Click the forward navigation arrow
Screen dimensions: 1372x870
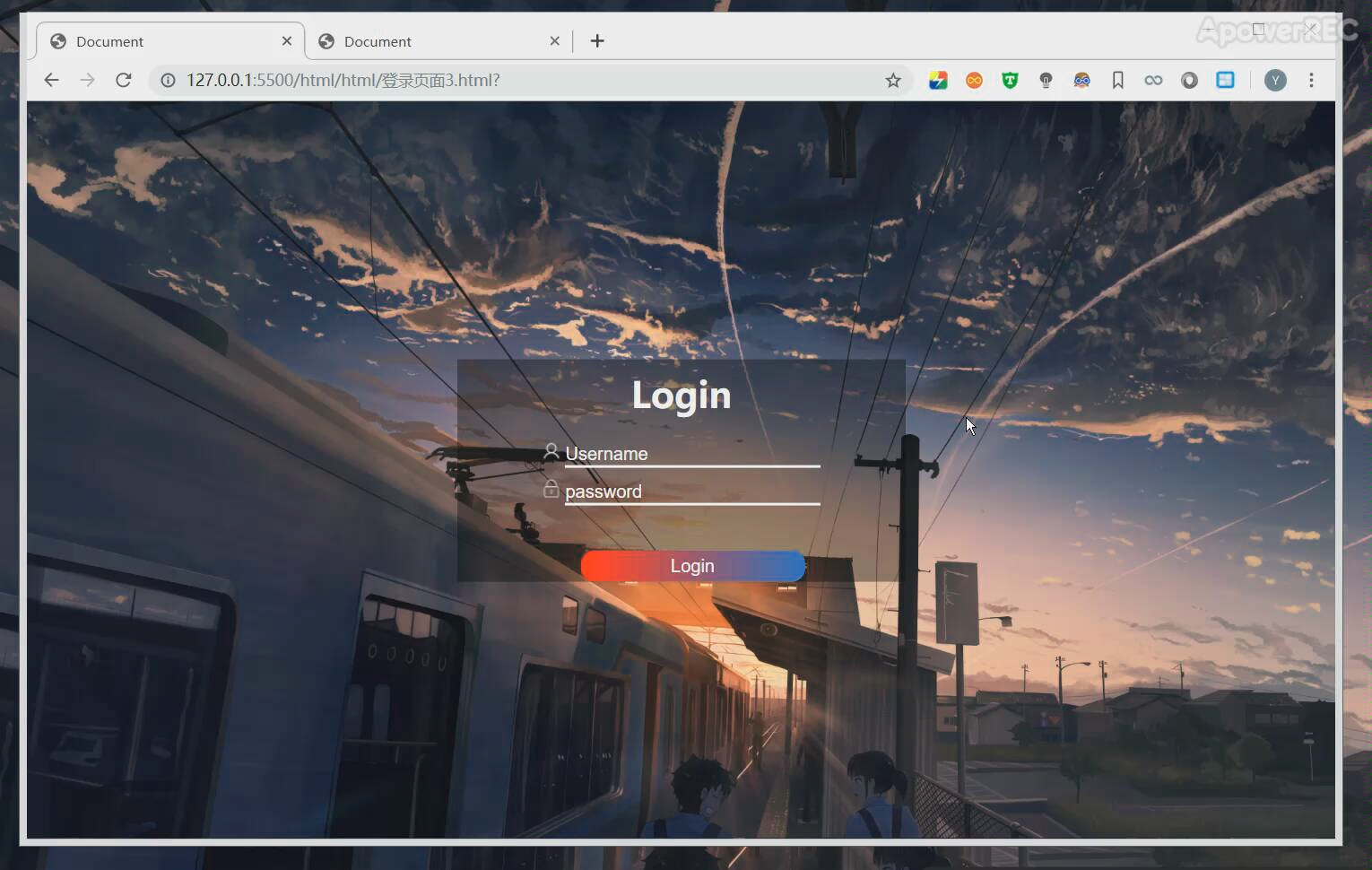[87, 80]
